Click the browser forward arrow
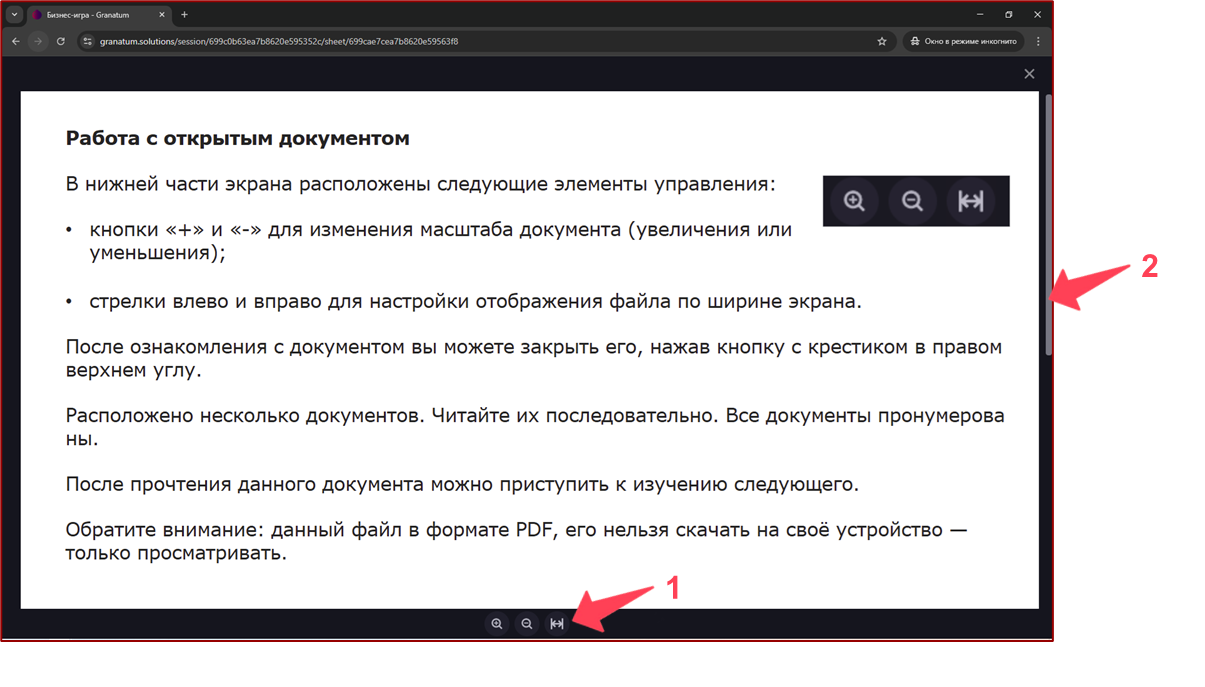 (38, 41)
